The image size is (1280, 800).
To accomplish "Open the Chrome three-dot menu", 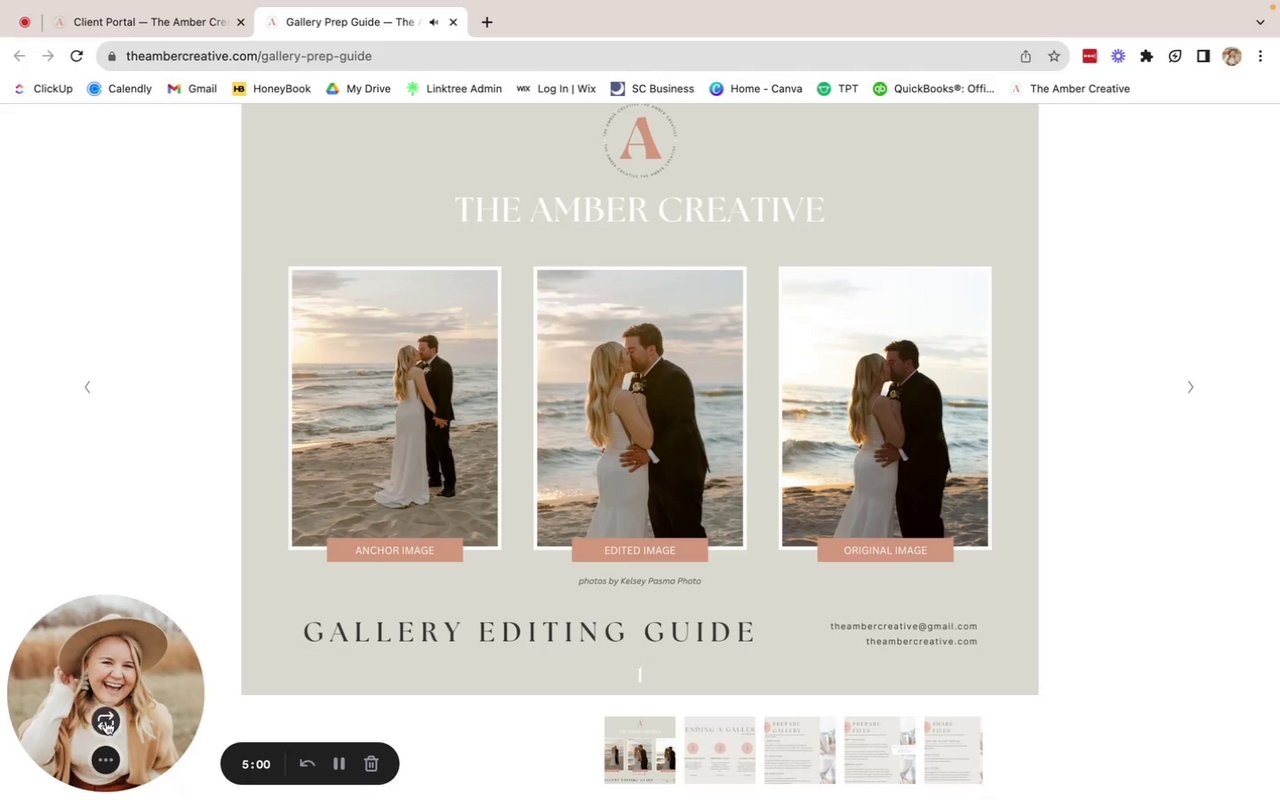I will tap(1260, 56).
